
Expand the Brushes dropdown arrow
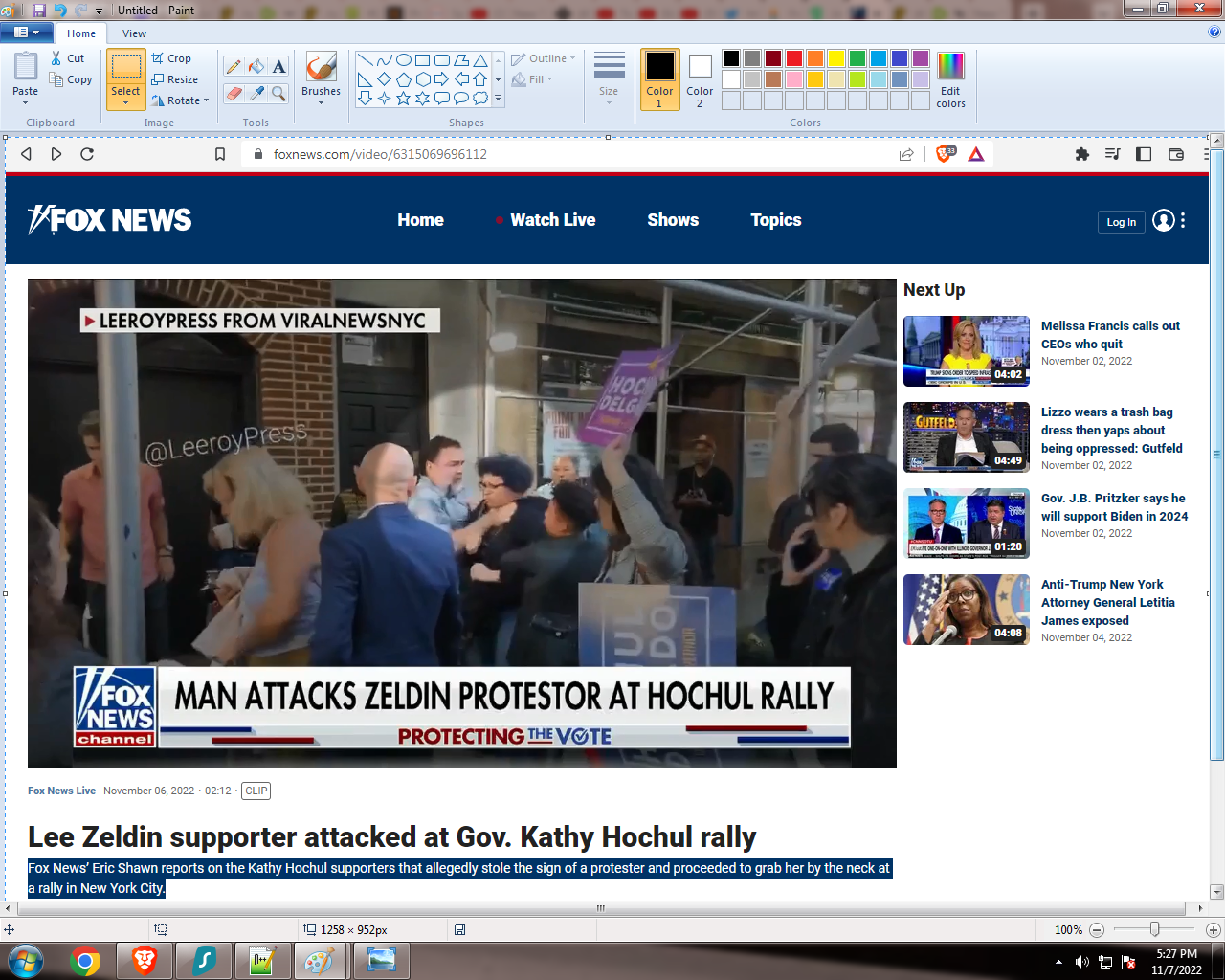[x=321, y=102]
